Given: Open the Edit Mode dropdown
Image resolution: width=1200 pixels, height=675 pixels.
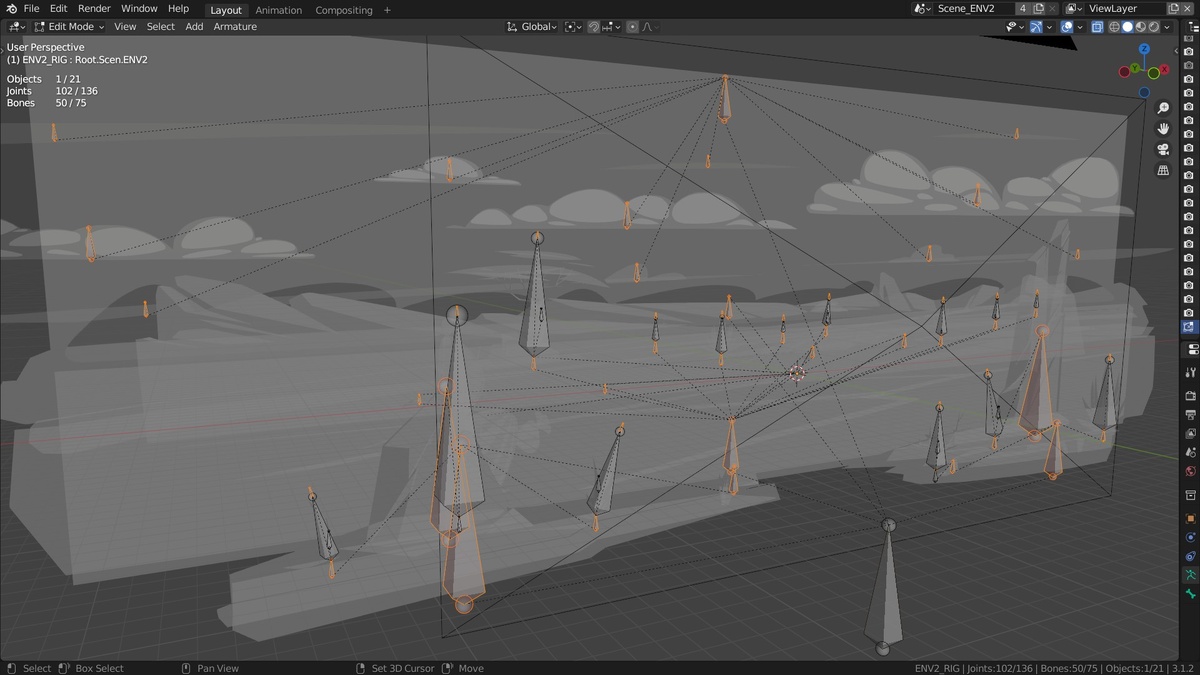Looking at the screenshot, I should 69,27.
